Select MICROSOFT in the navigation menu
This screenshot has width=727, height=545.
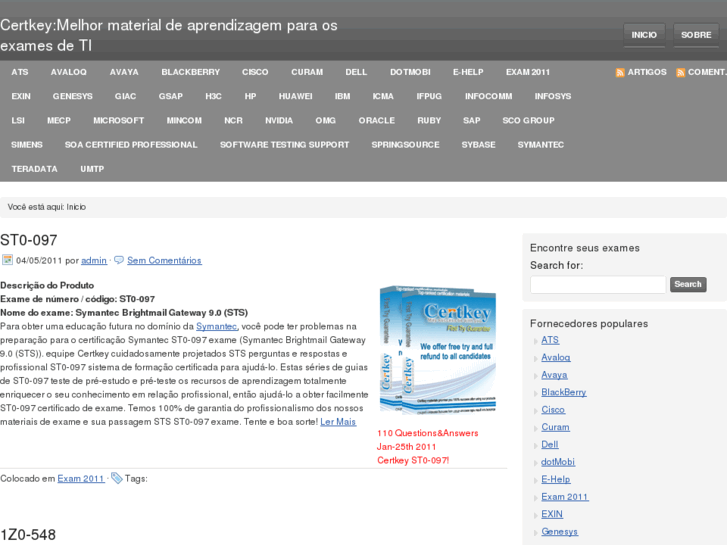pos(119,121)
